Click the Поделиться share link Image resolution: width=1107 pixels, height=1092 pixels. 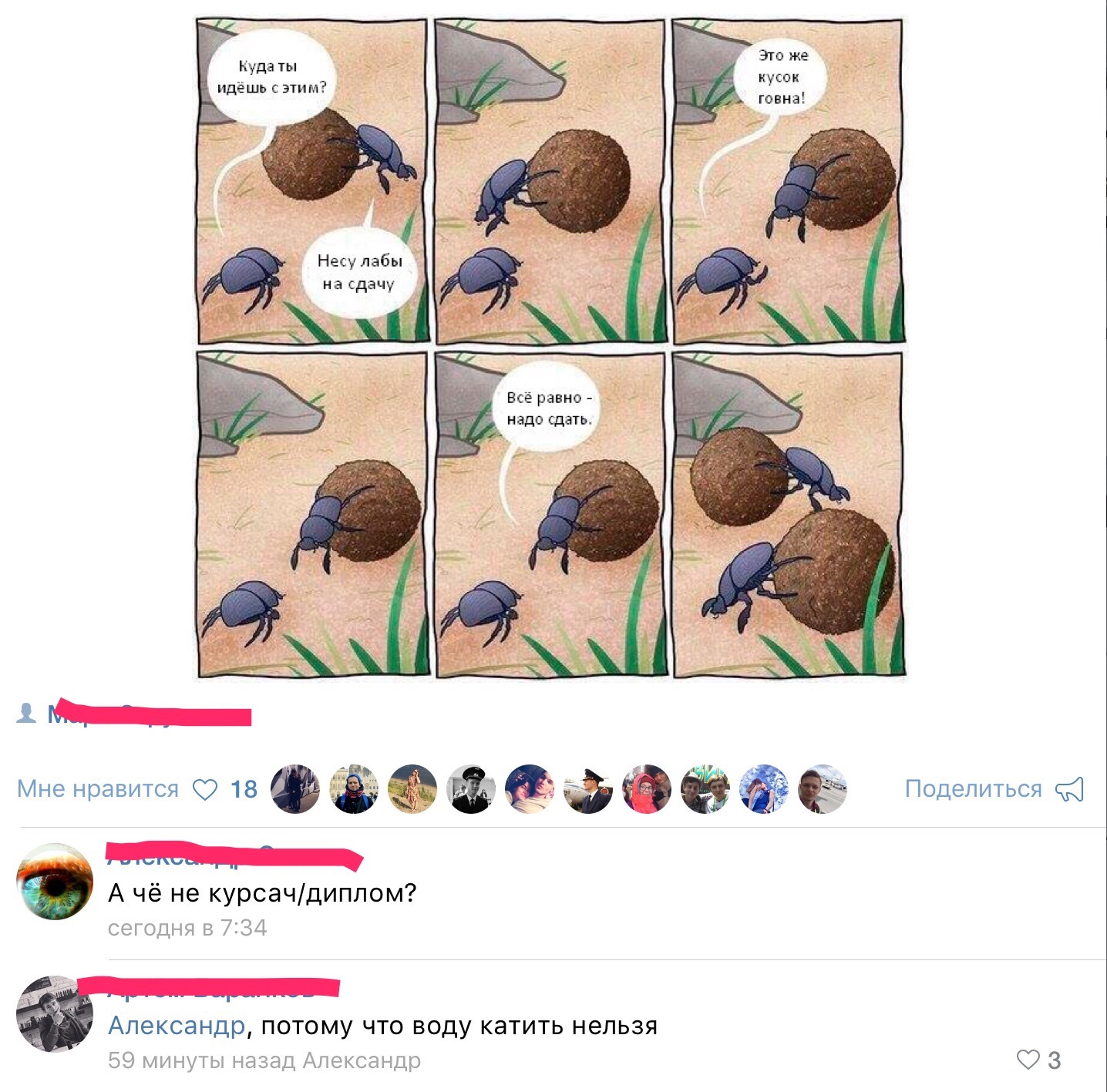click(973, 789)
